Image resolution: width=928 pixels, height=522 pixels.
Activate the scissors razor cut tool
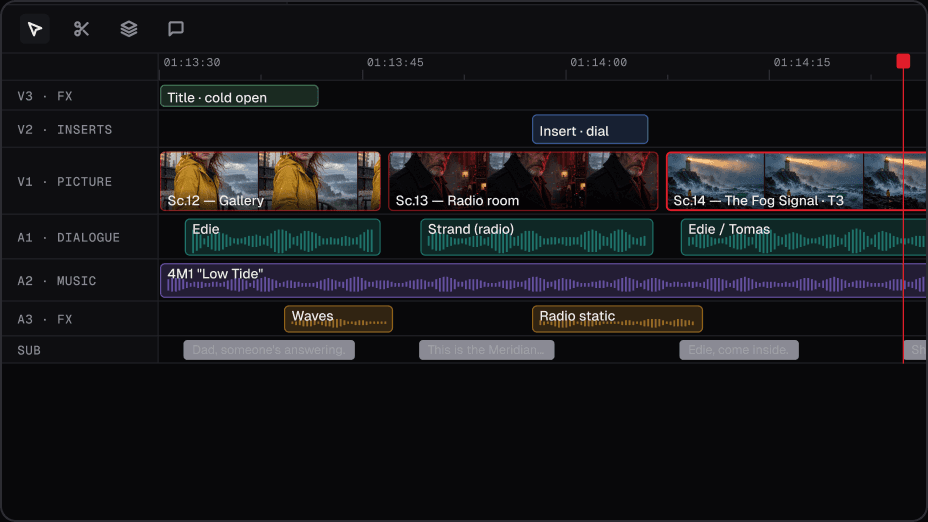click(x=82, y=28)
